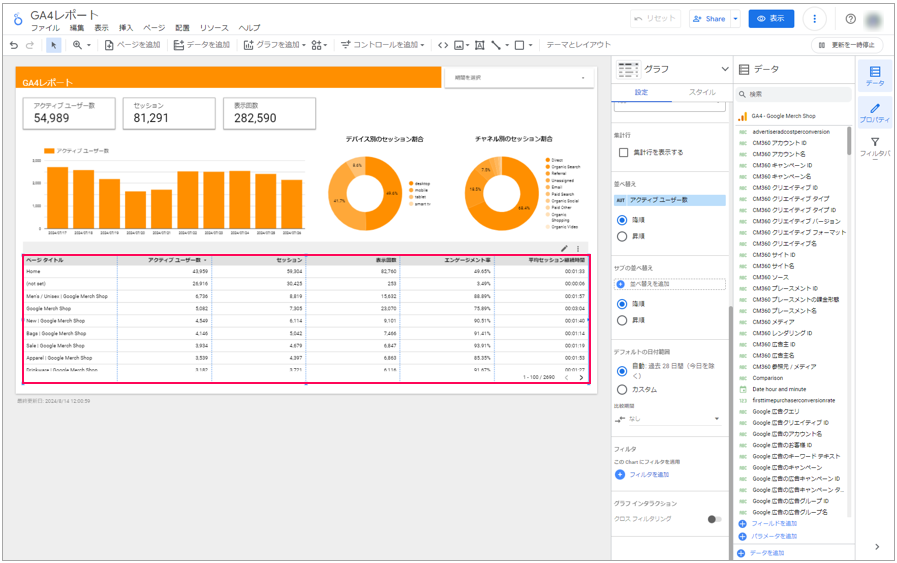Pick the line drawing tool

pyautogui.click(x=496, y=45)
